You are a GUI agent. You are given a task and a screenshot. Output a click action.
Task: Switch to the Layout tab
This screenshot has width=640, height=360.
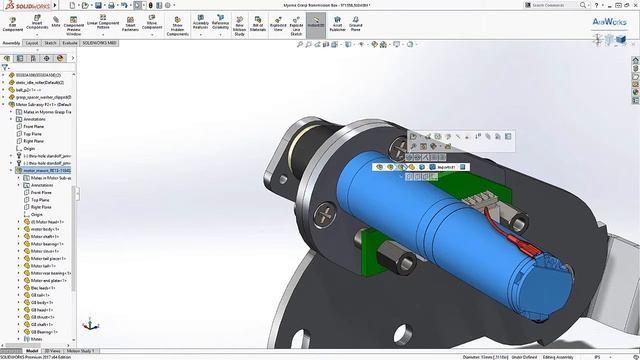pos(32,43)
